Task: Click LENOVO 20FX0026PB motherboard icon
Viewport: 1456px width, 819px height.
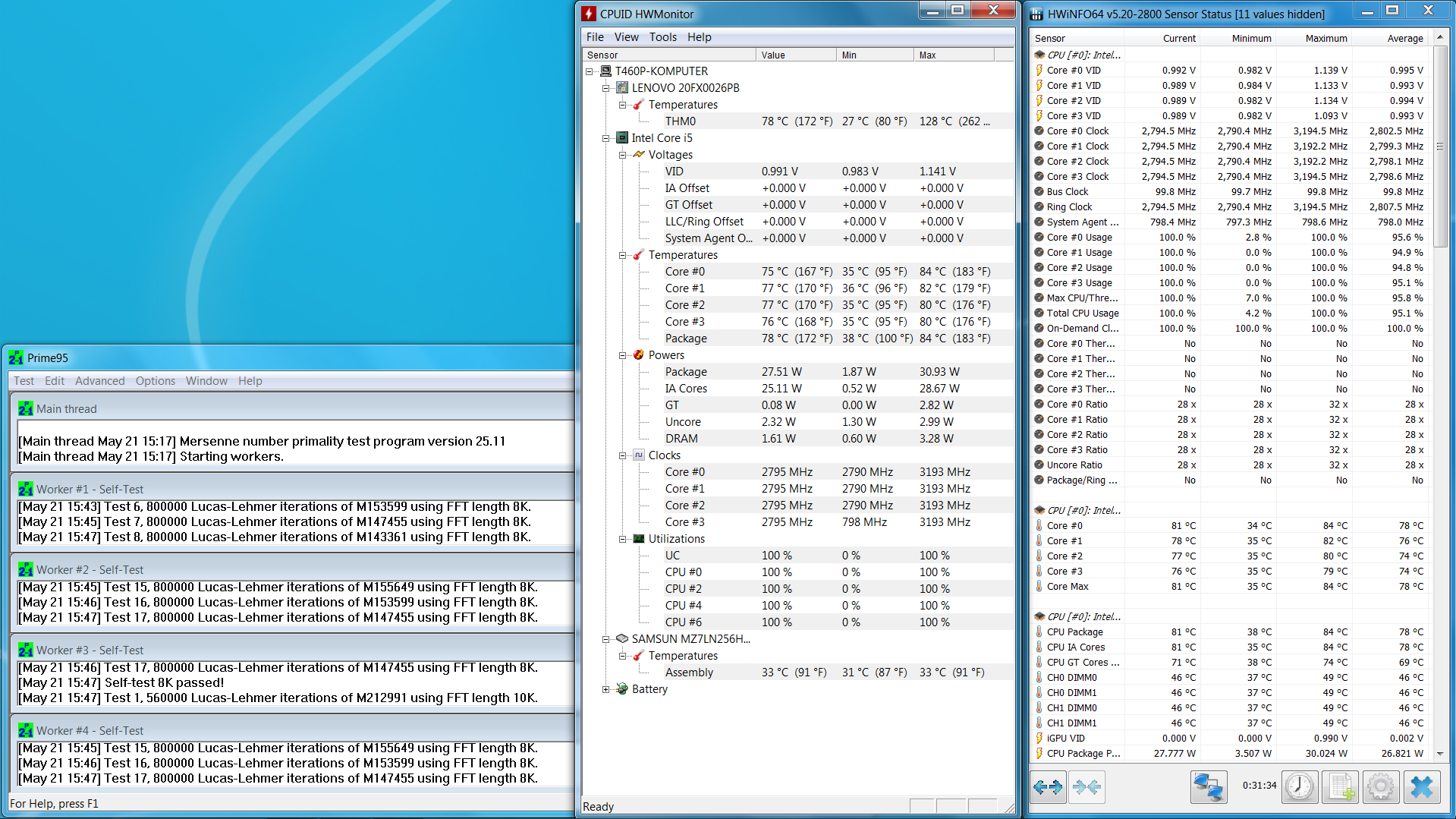Action: 622,88
